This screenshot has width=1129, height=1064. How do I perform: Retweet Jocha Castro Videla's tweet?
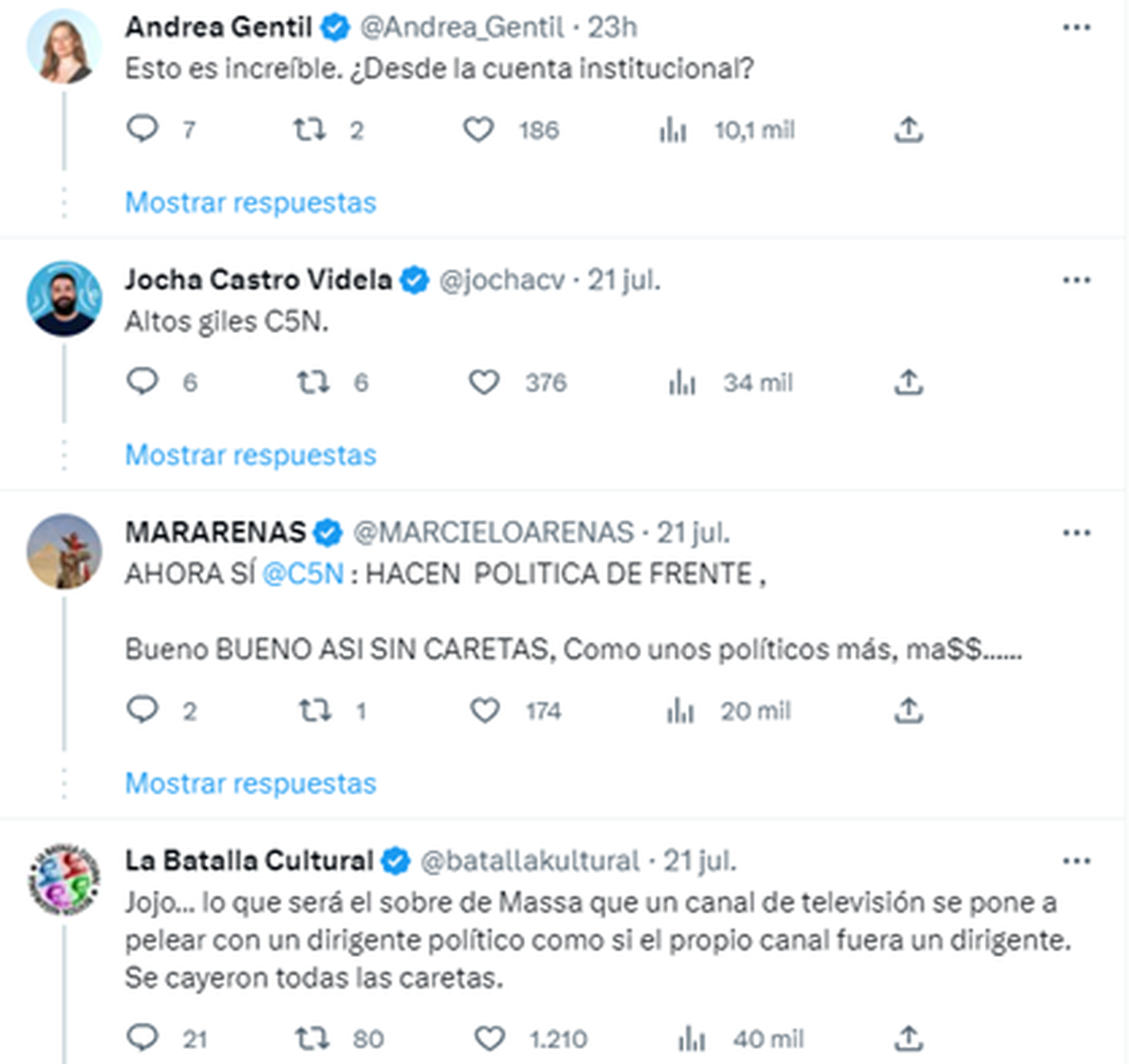click(311, 383)
